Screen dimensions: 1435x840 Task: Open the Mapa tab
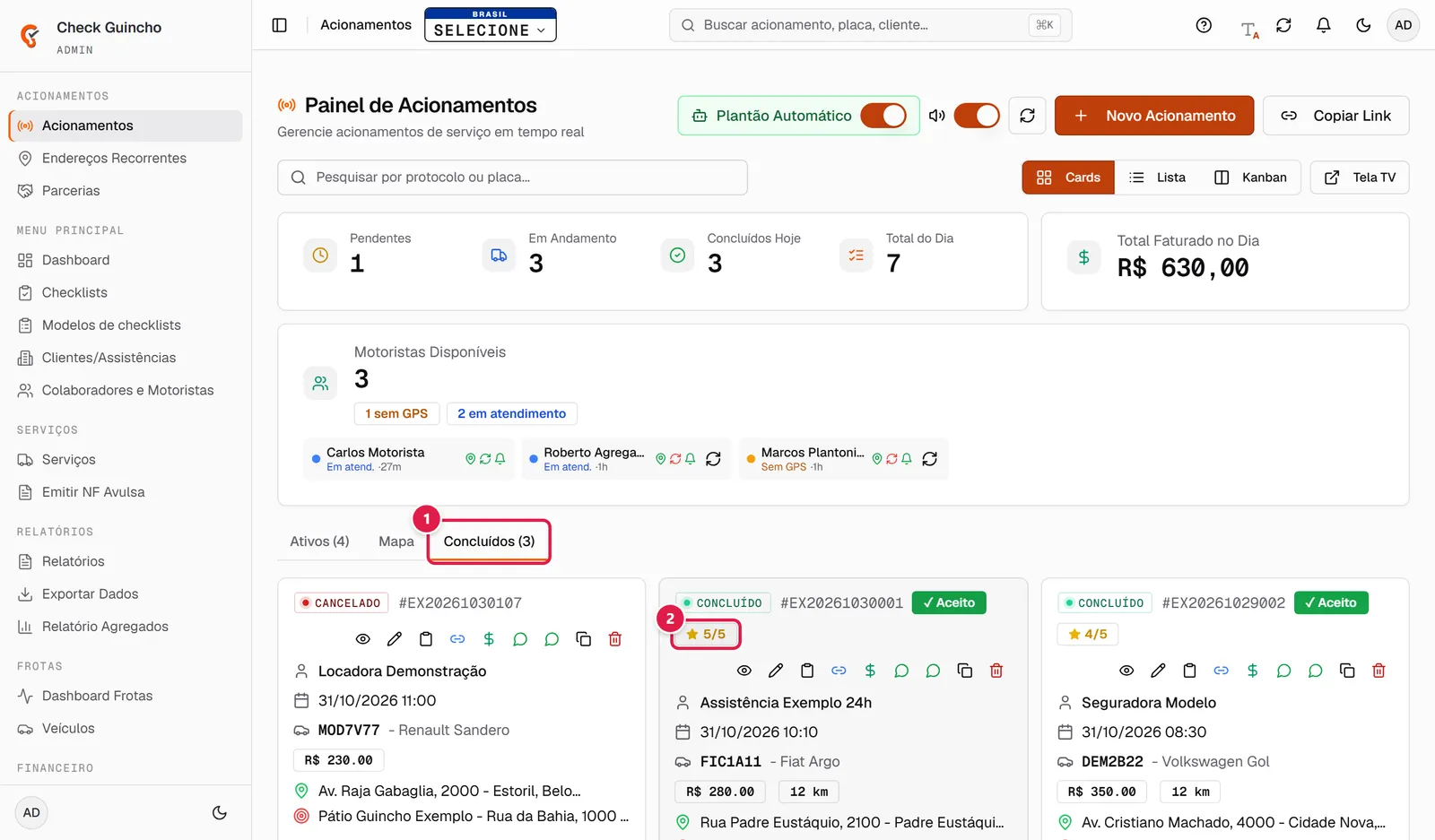396,541
